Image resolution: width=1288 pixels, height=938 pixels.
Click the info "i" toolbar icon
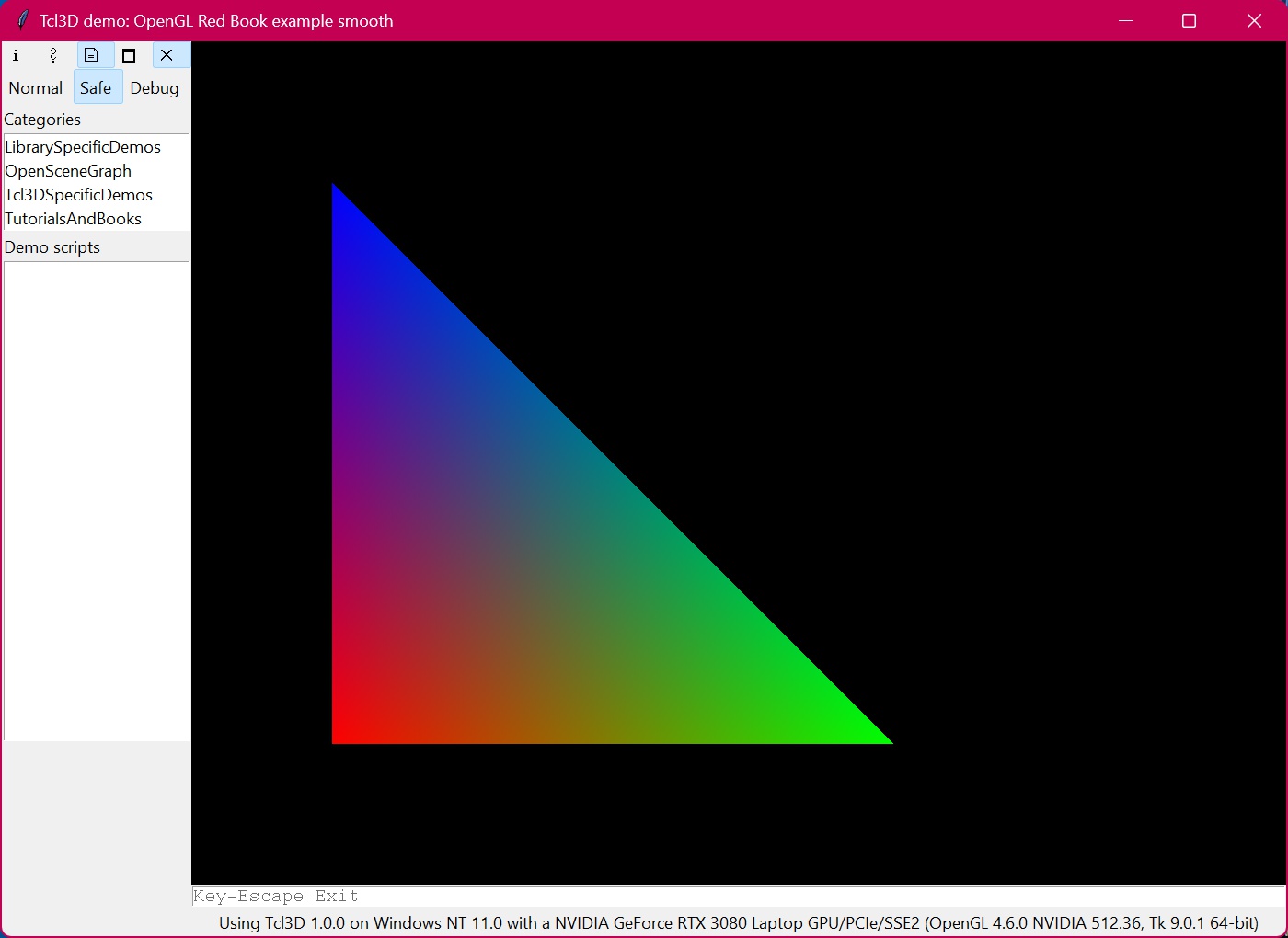16,55
